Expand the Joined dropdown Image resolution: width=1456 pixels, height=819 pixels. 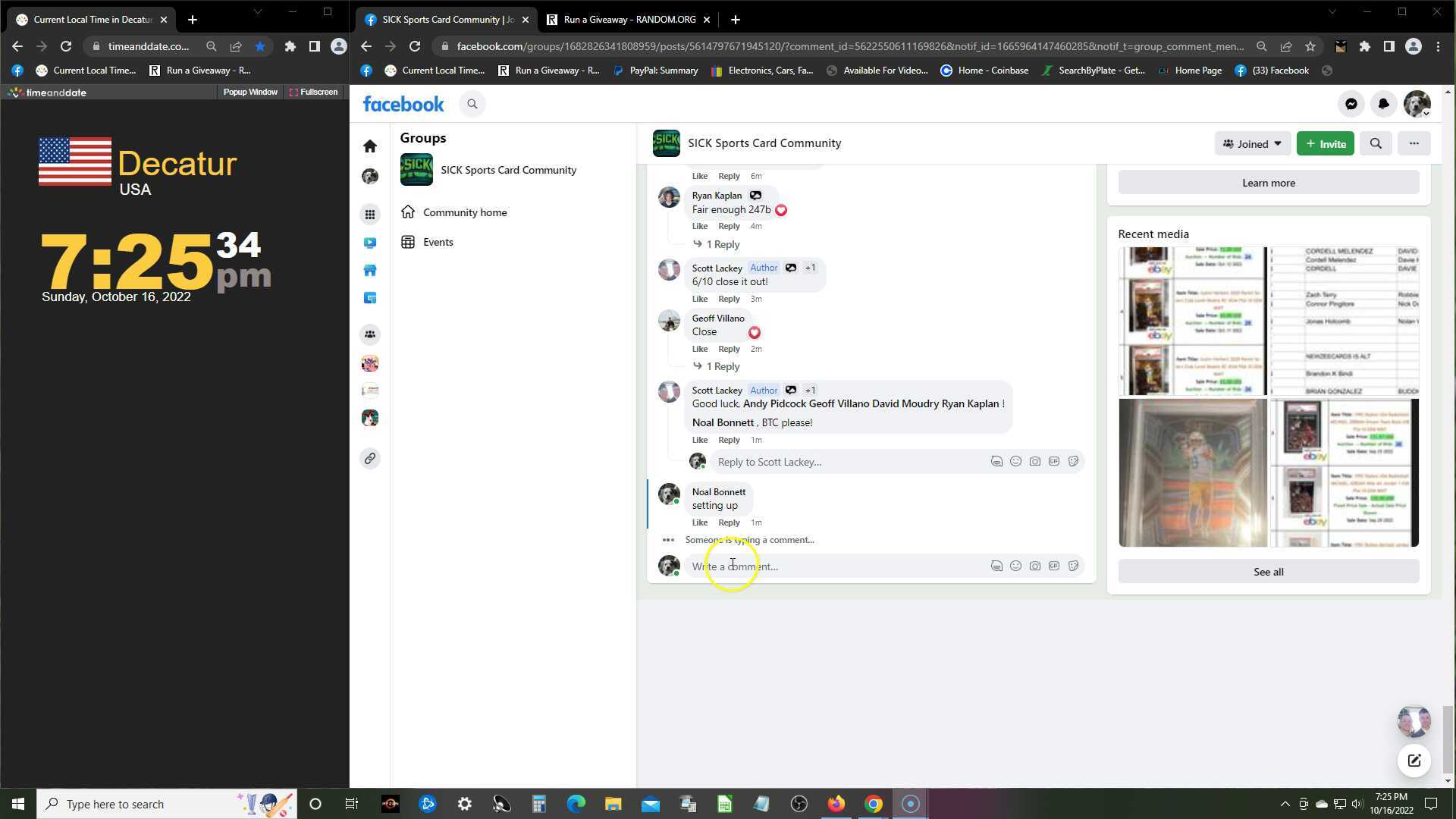pos(1252,143)
